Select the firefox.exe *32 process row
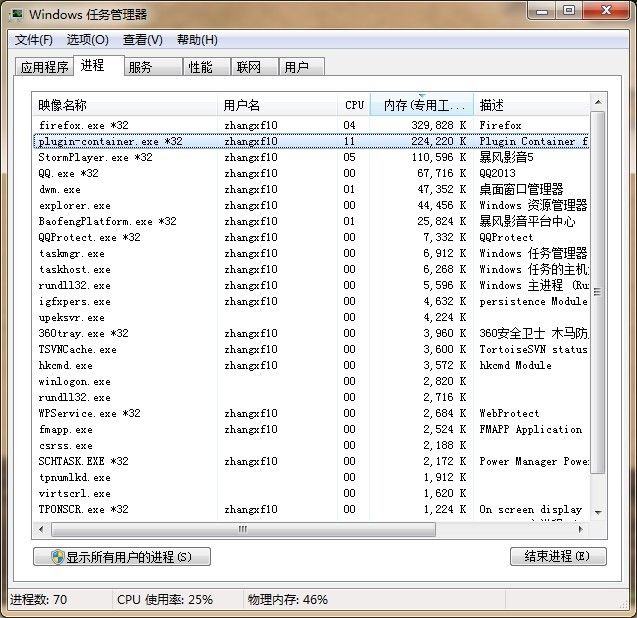637x618 pixels. (311, 125)
